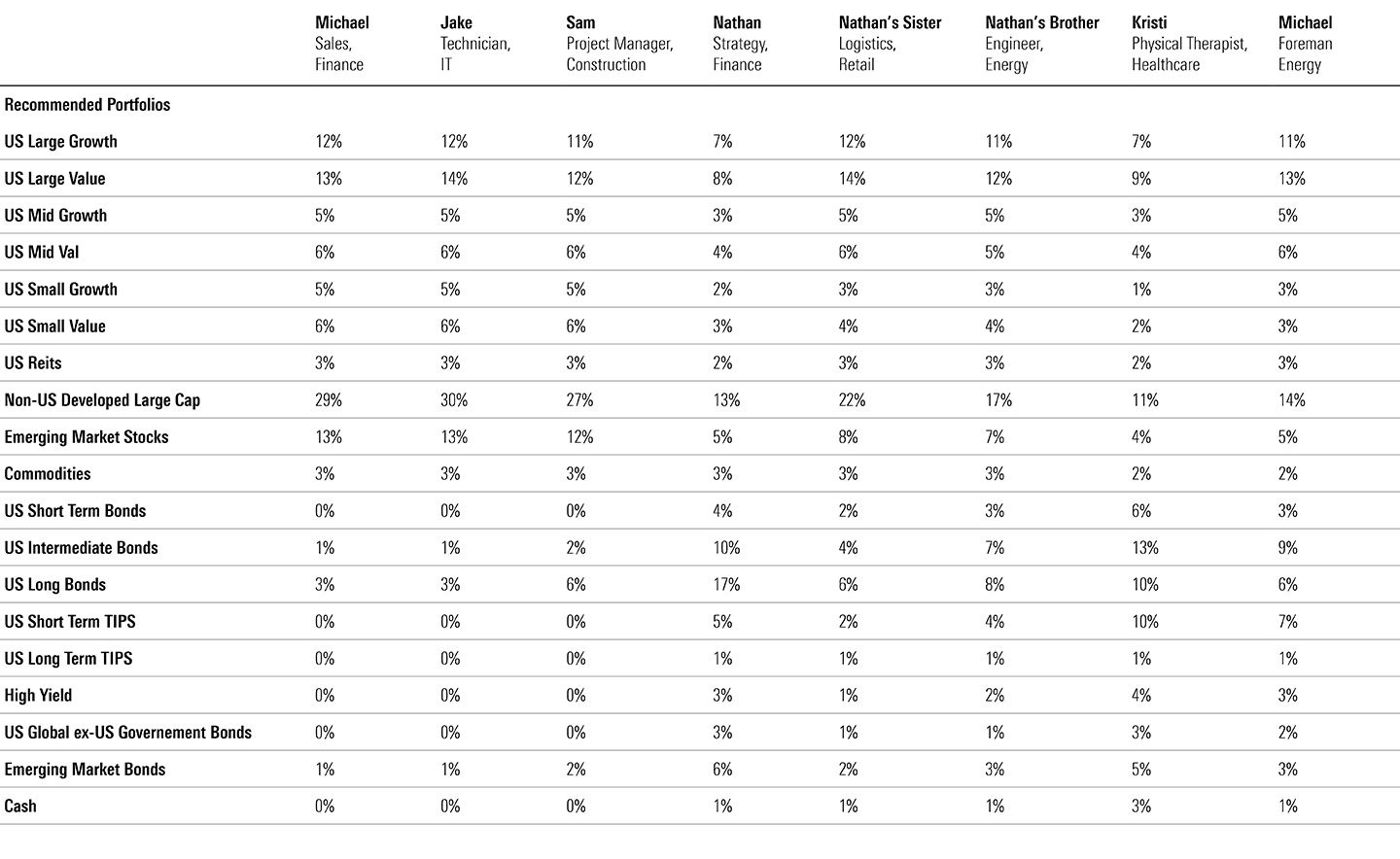Click Kristi's 13% US Intermediate Bonds value

coord(1145,548)
